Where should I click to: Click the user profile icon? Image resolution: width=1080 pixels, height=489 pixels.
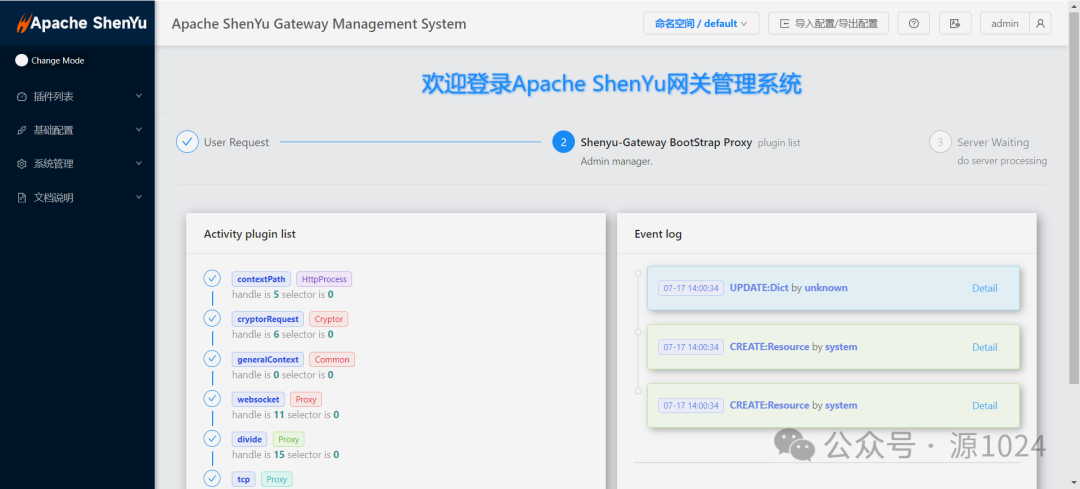pyautogui.click(x=1041, y=23)
